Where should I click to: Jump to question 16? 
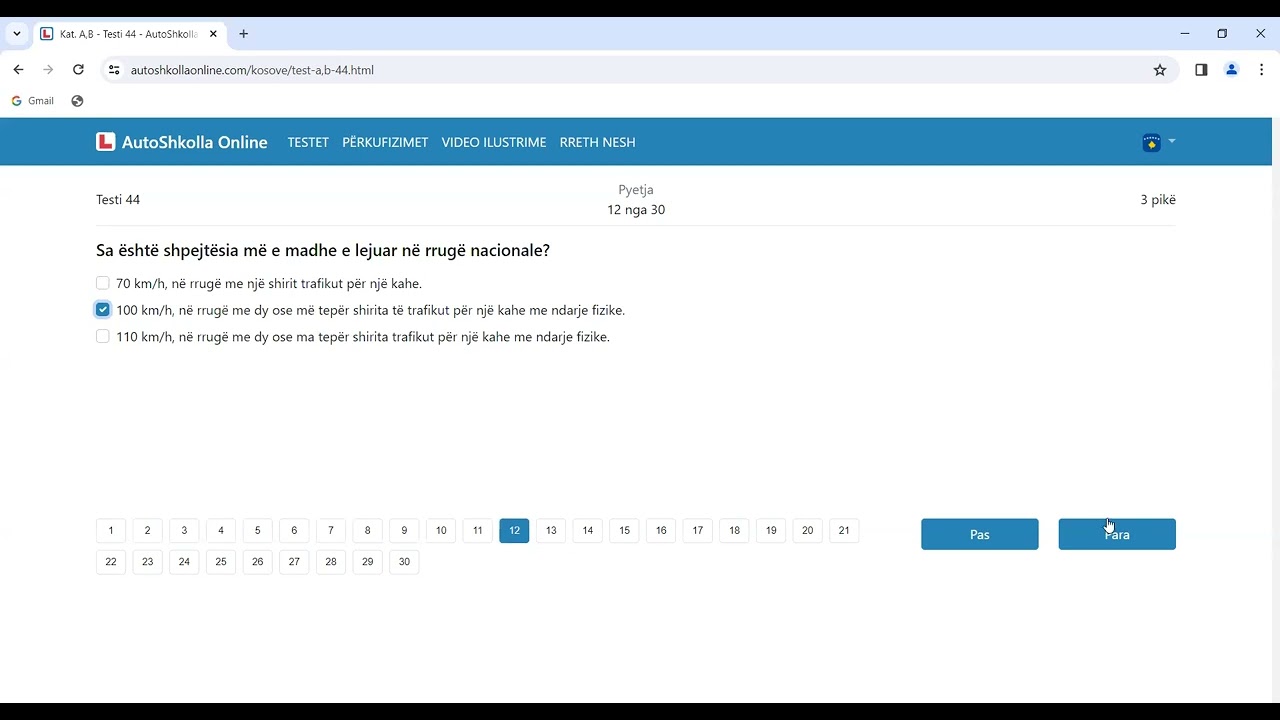pyautogui.click(x=661, y=530)
